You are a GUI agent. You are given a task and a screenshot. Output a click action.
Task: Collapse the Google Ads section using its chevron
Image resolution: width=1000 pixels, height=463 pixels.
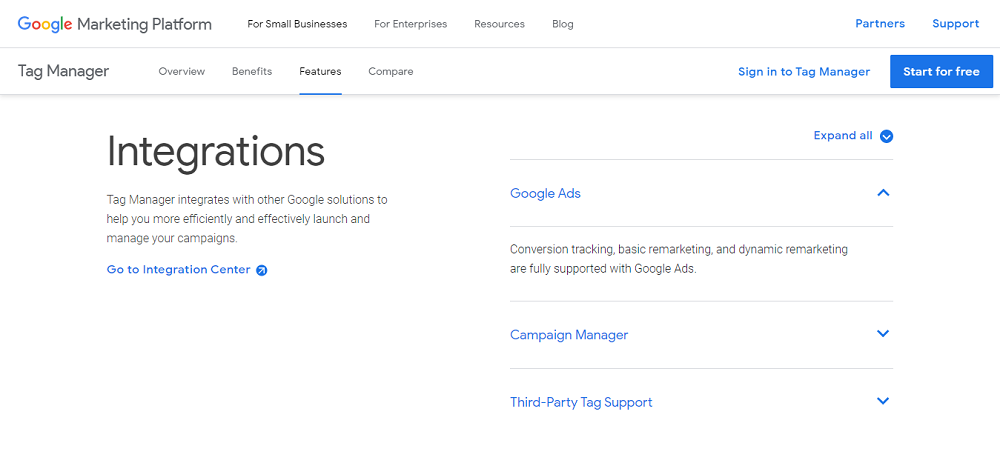click(883, 193)
